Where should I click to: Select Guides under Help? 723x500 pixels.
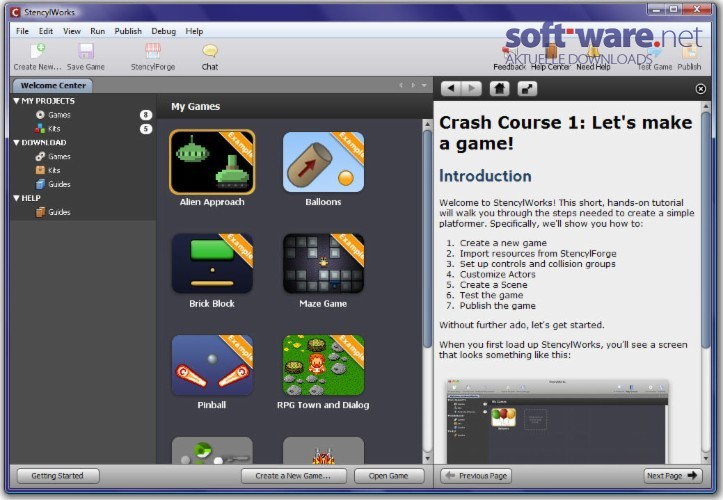pos(59,212)
